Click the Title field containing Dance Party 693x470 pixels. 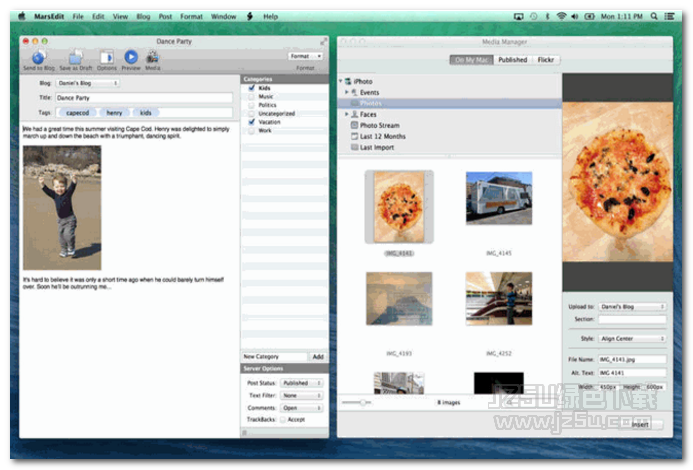point(144,98)
